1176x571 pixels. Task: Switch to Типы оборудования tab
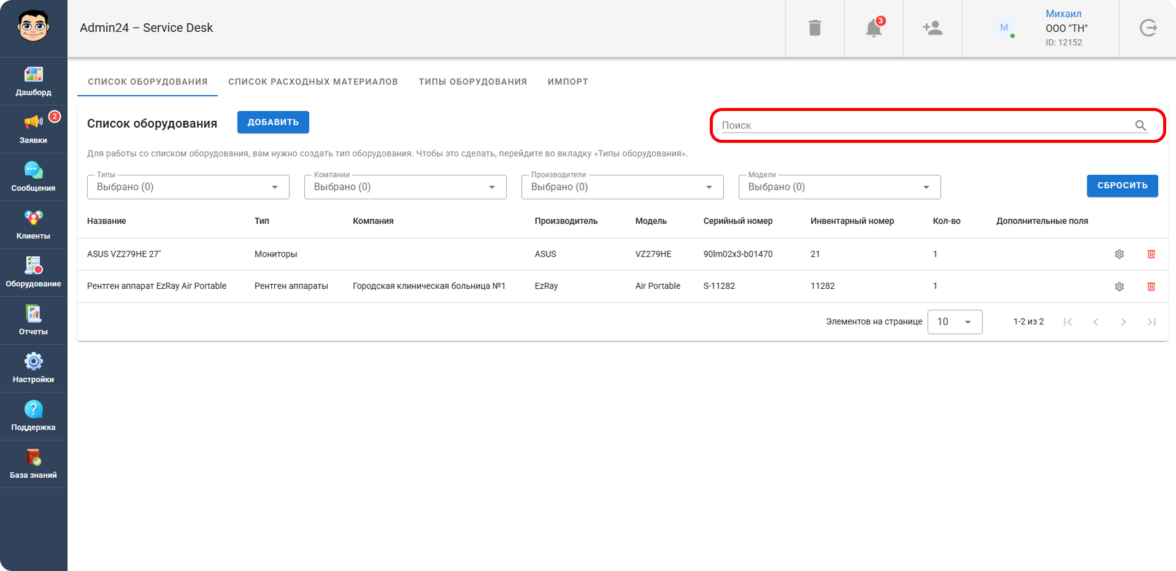pyautogui.click(x=472, y=82)
